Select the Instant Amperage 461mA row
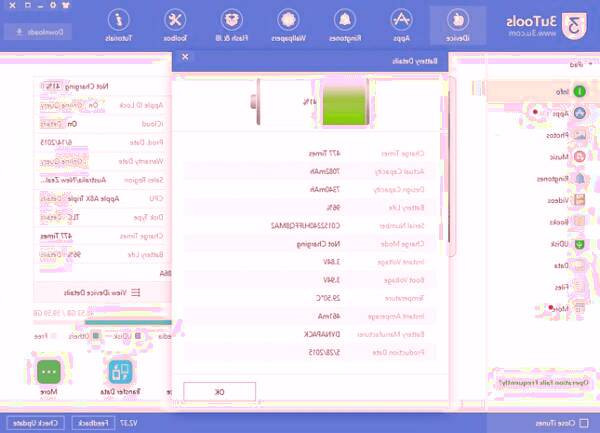This screenshot has height=433, width=600. point(310,316)
